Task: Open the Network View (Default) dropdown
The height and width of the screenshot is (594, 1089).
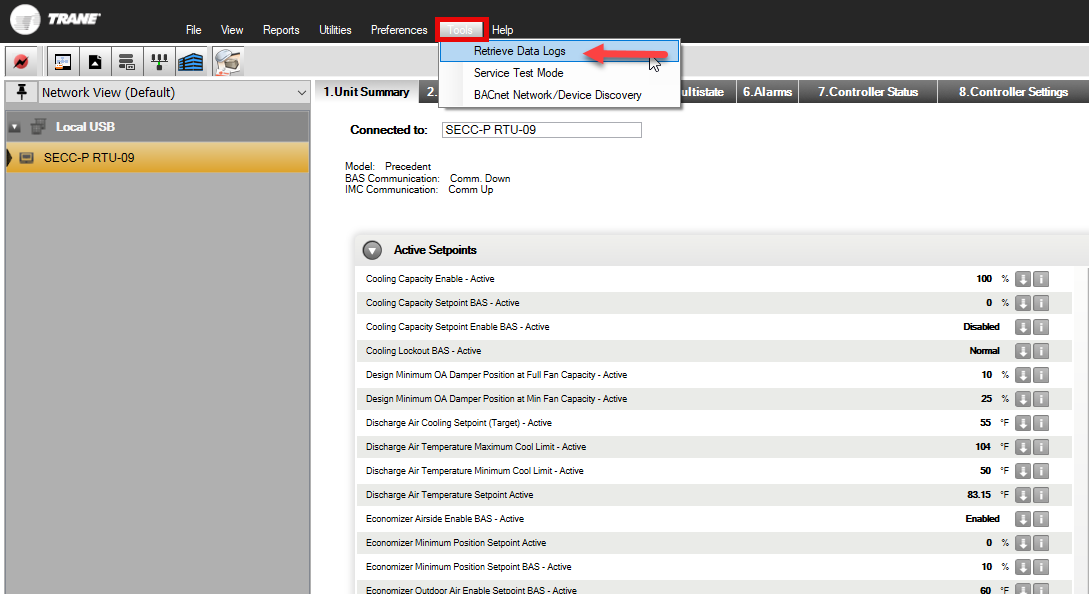Action: (x=174, y=92)
